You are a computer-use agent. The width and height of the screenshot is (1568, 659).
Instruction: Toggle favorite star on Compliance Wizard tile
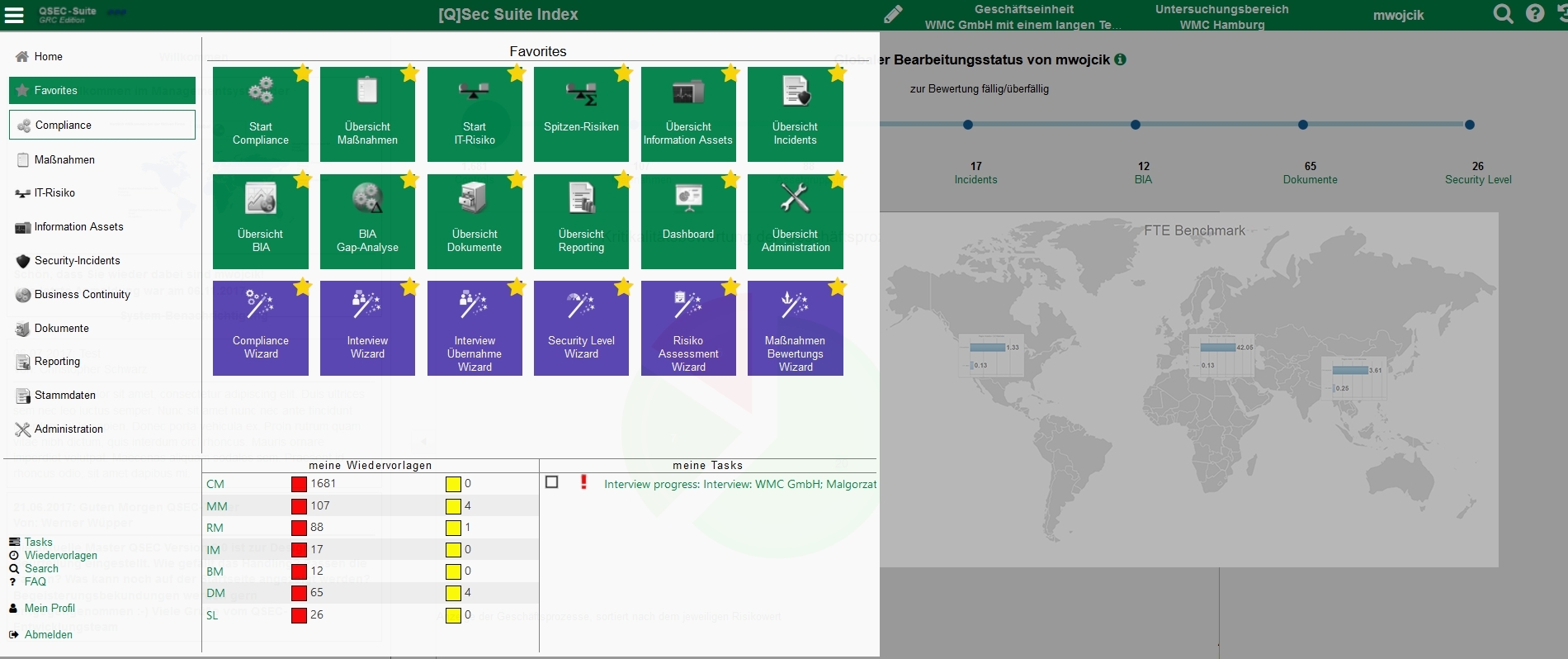click(x=303, y=287)
